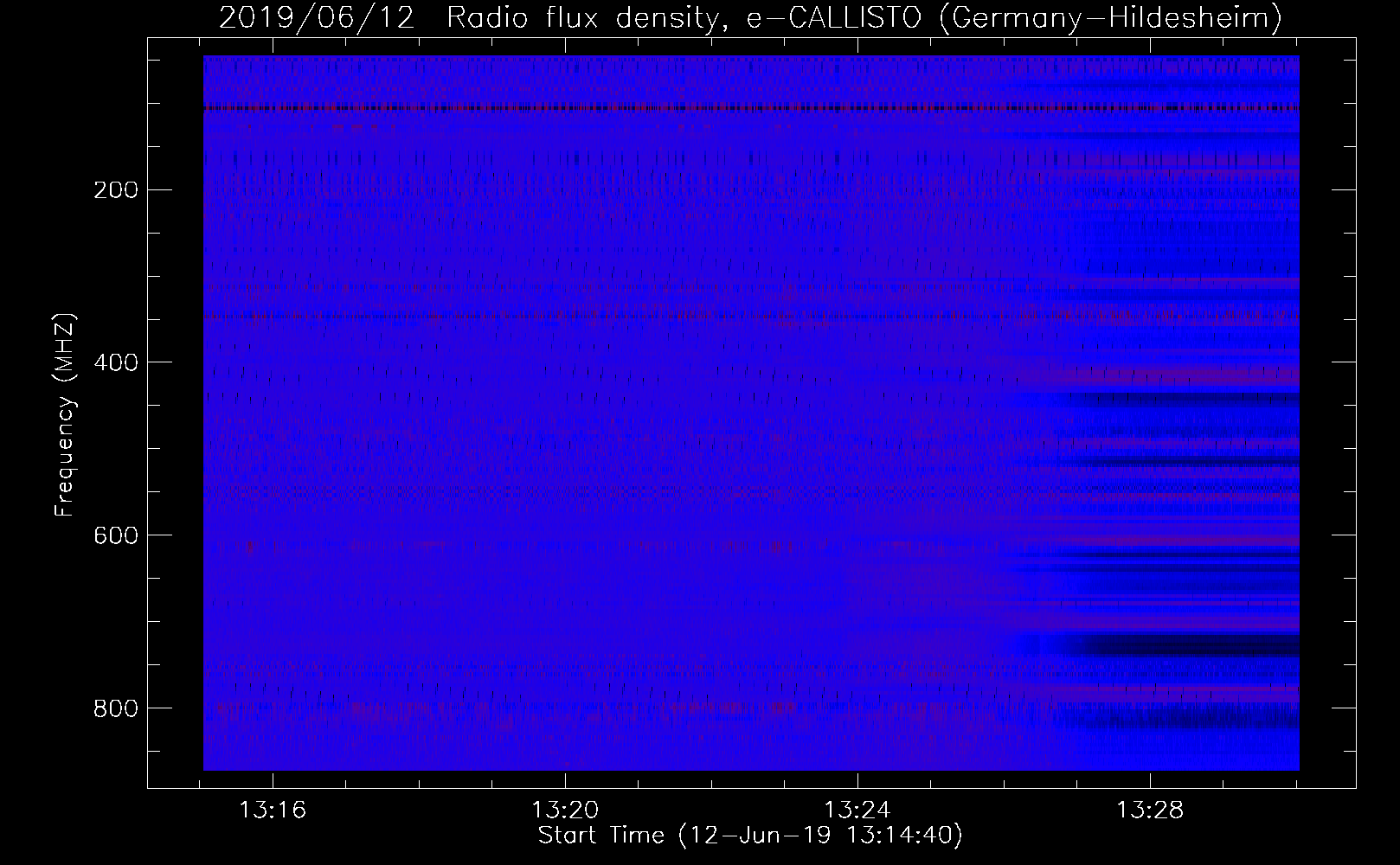Click the 13:24 time tick label

click(857, 811)
